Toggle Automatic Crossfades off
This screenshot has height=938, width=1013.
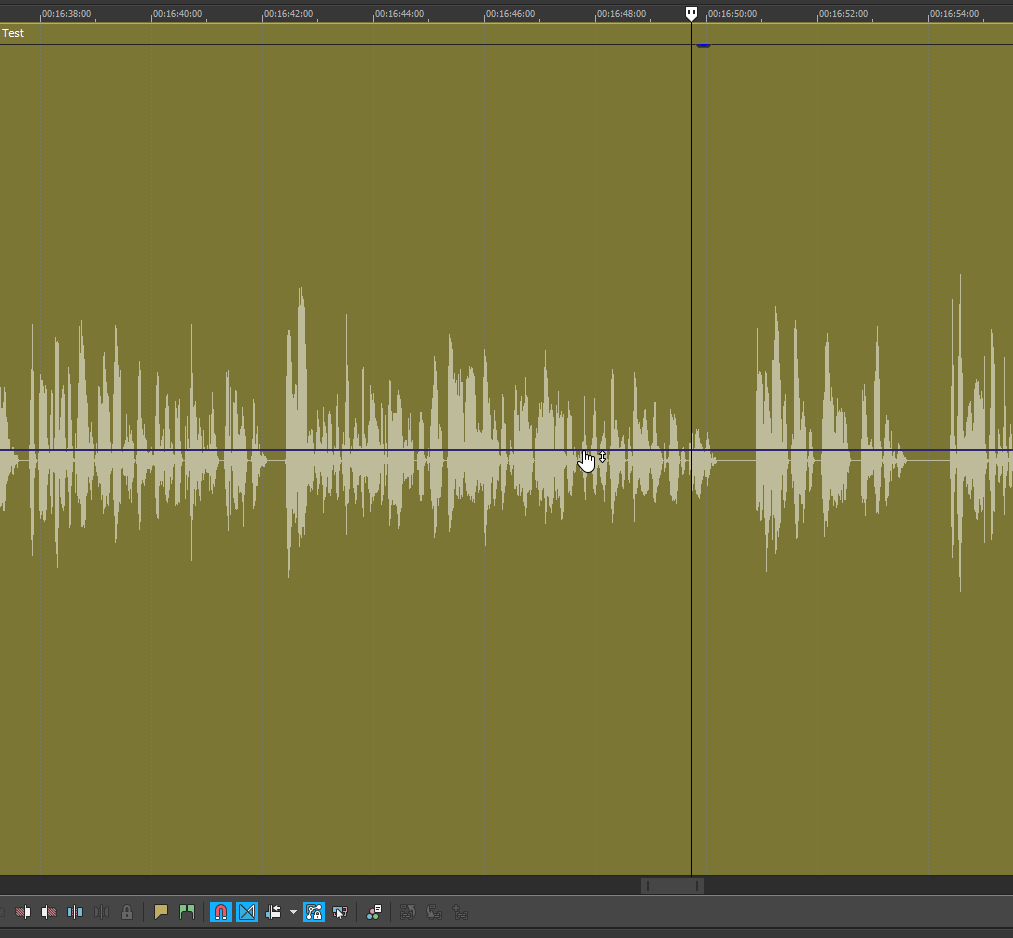[x=247, y=912]
